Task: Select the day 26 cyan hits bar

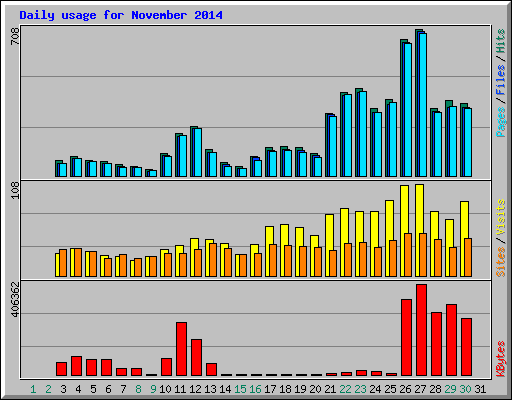Action: [x=408, y=110]
